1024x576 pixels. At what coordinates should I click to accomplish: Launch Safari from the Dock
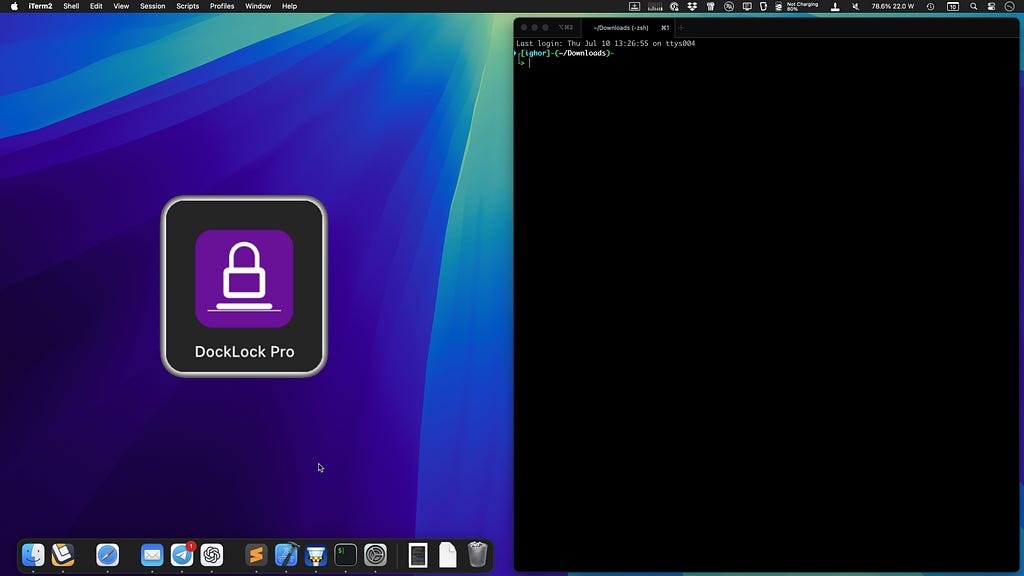pyautogui.click(x=108, y=555)
